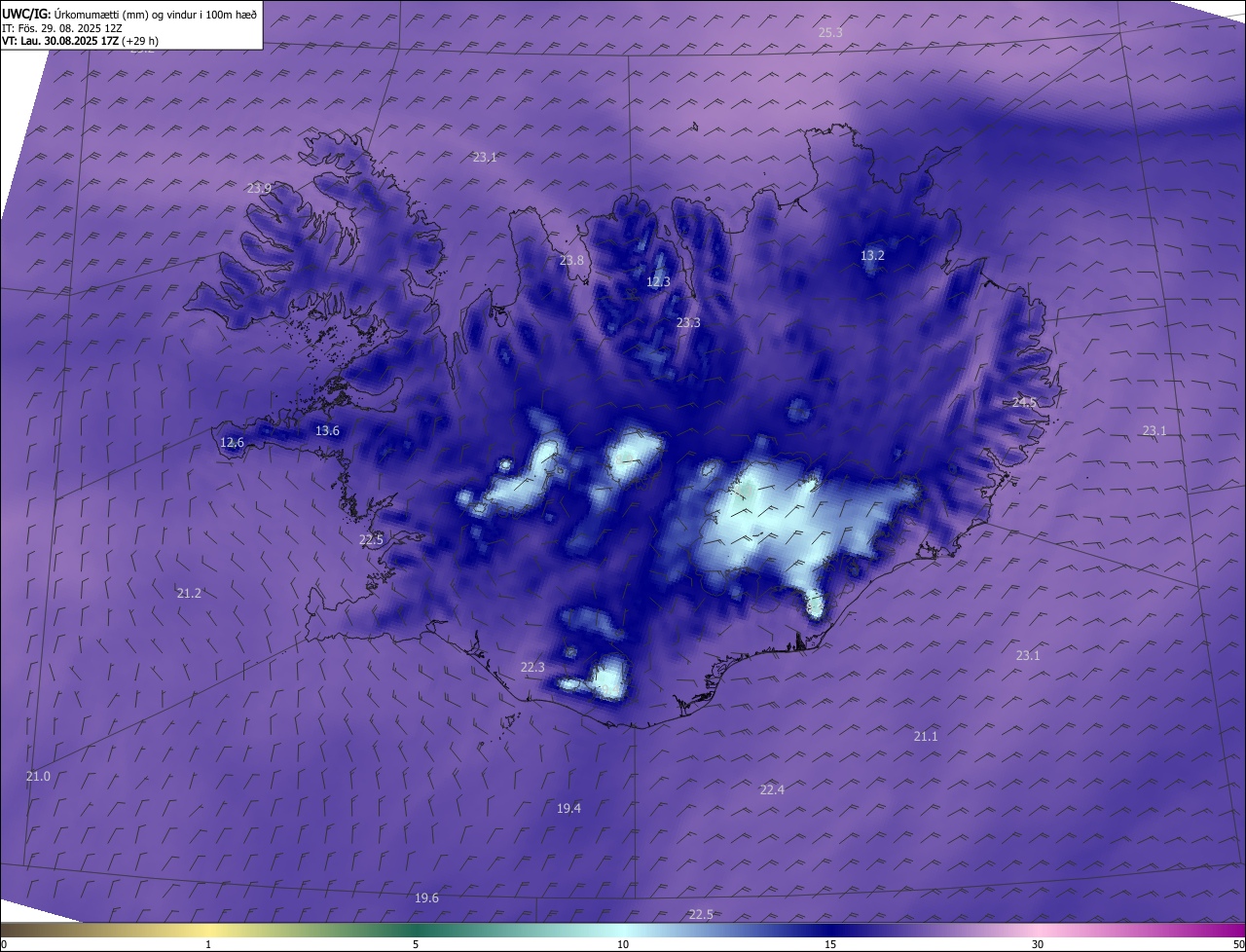Click the 23.8 value on the map
1246x952 pixels.
571,261
